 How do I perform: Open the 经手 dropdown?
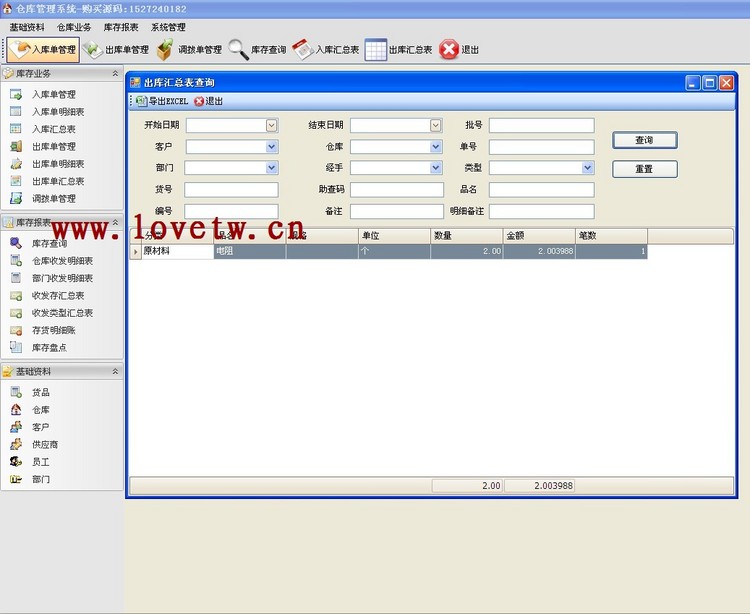click(x=435, y=167)
